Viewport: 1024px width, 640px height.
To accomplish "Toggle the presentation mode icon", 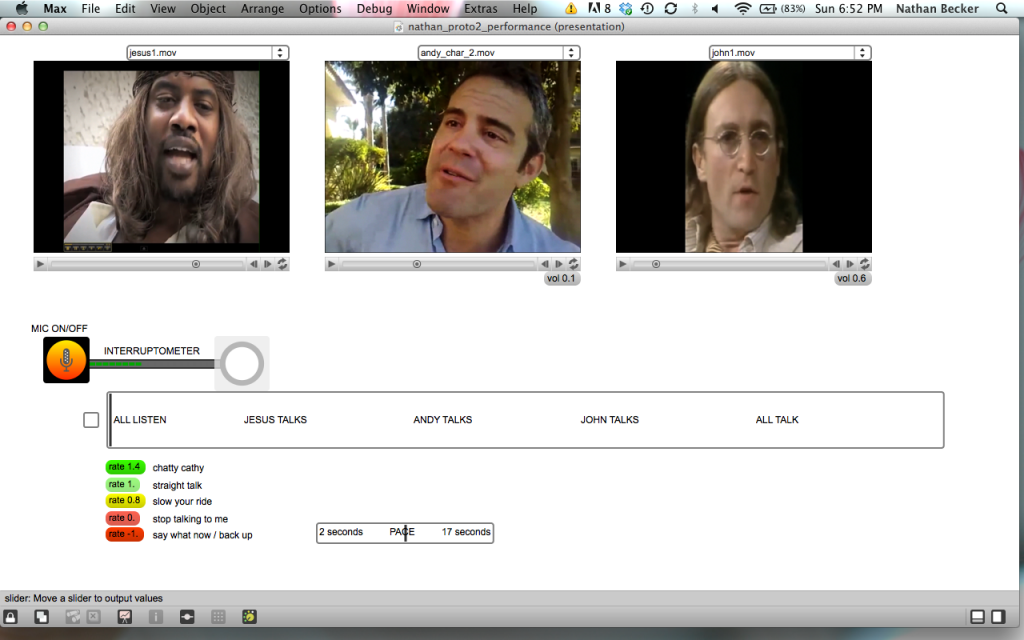I will point(125,616).
